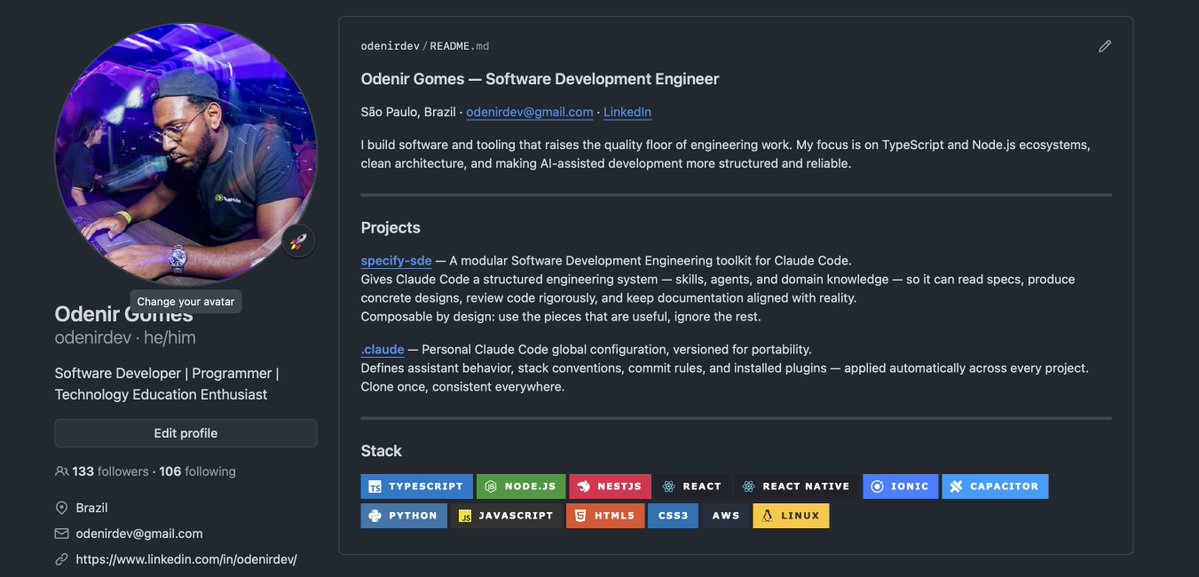The image size is (1199, 577).
Task: Open the README.md file link
Action: click(x=460, y=47)
